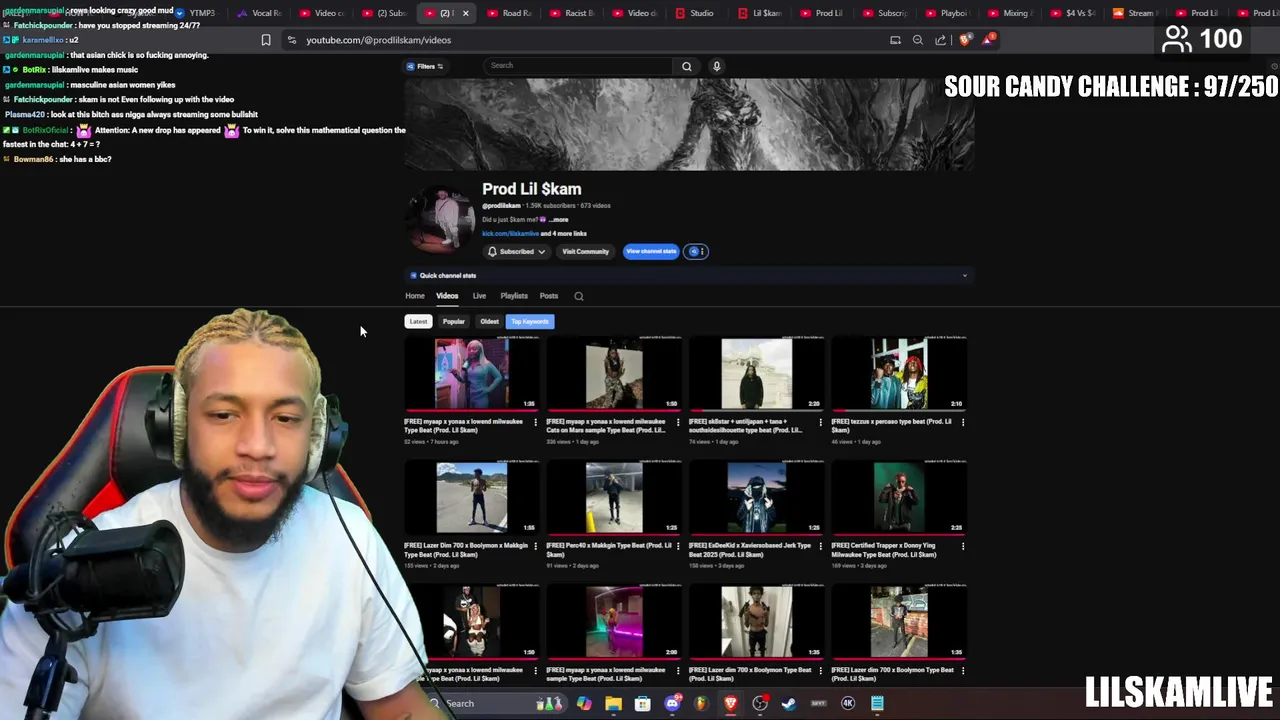Click the zoom magnifier icon in the address bar
This screenshot has height=720, width=1280.
pyautogui.click(x=918, y=40)
